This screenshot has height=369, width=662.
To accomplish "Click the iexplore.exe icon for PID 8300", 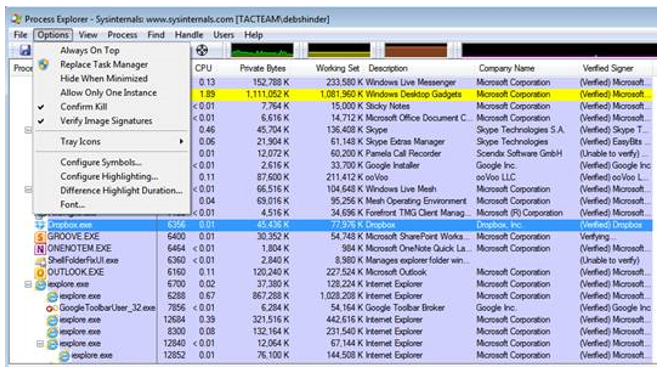I will pos(52,332).
